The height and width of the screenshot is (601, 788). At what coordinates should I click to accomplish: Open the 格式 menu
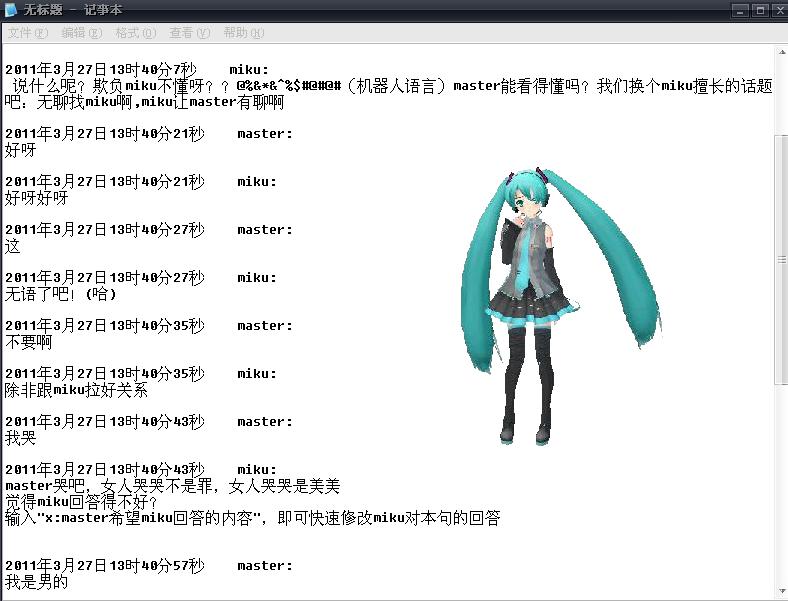(x=136, y=33)
